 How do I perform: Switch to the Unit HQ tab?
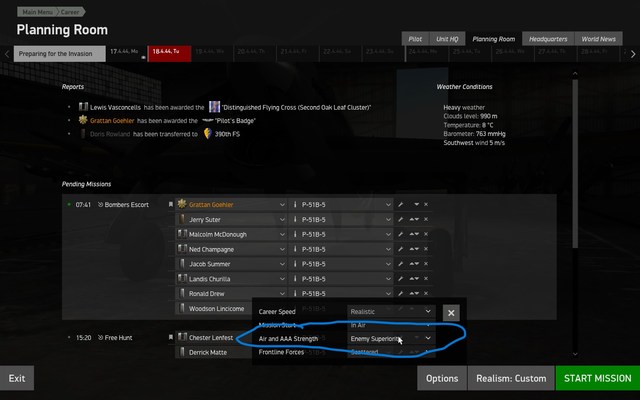click(447, 39)
